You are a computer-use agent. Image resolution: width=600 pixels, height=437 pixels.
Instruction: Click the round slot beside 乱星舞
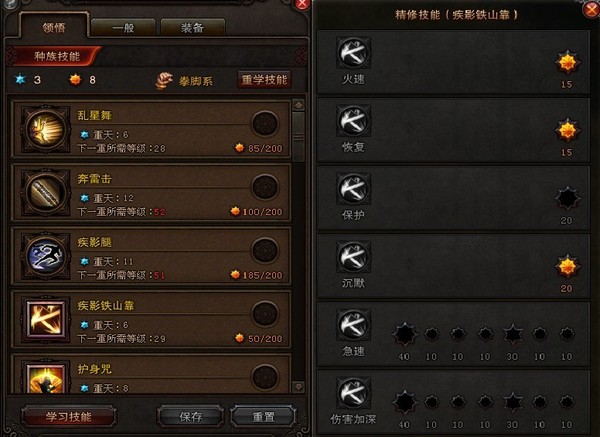coord(265,123)
